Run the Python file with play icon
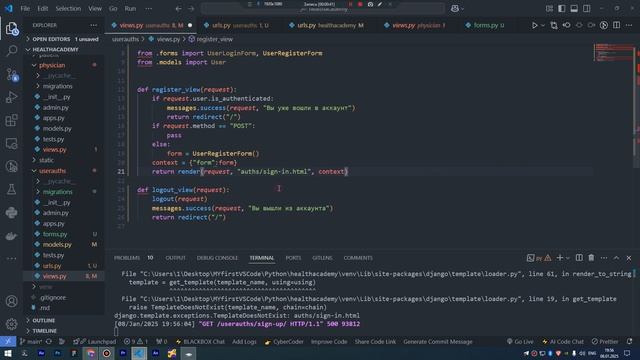Screen dimensions: 640x360 (x=534, y=25)
